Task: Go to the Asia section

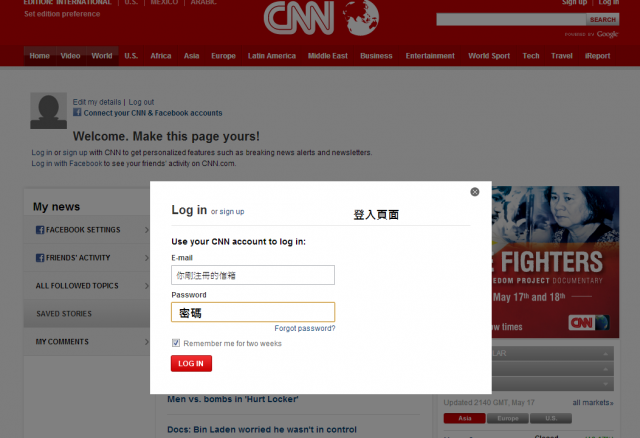Action: (191, 56)
